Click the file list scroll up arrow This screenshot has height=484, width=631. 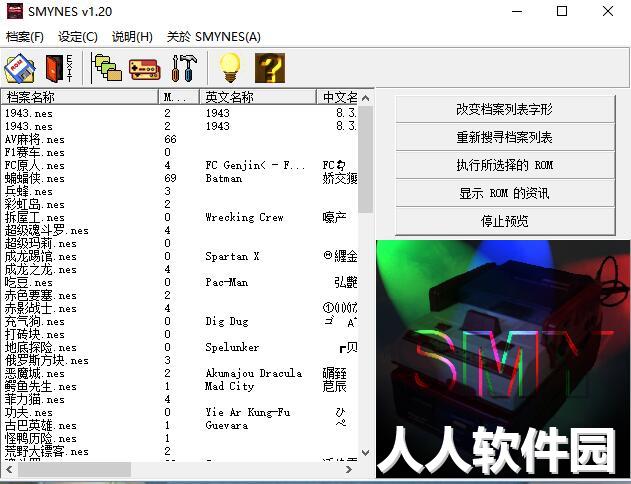365,98
